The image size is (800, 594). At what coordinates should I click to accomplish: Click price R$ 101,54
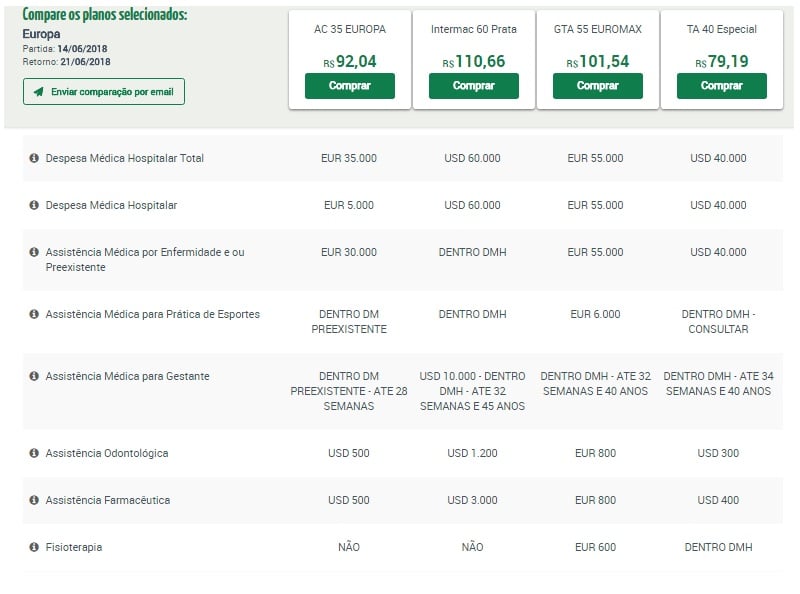[597, 62]
